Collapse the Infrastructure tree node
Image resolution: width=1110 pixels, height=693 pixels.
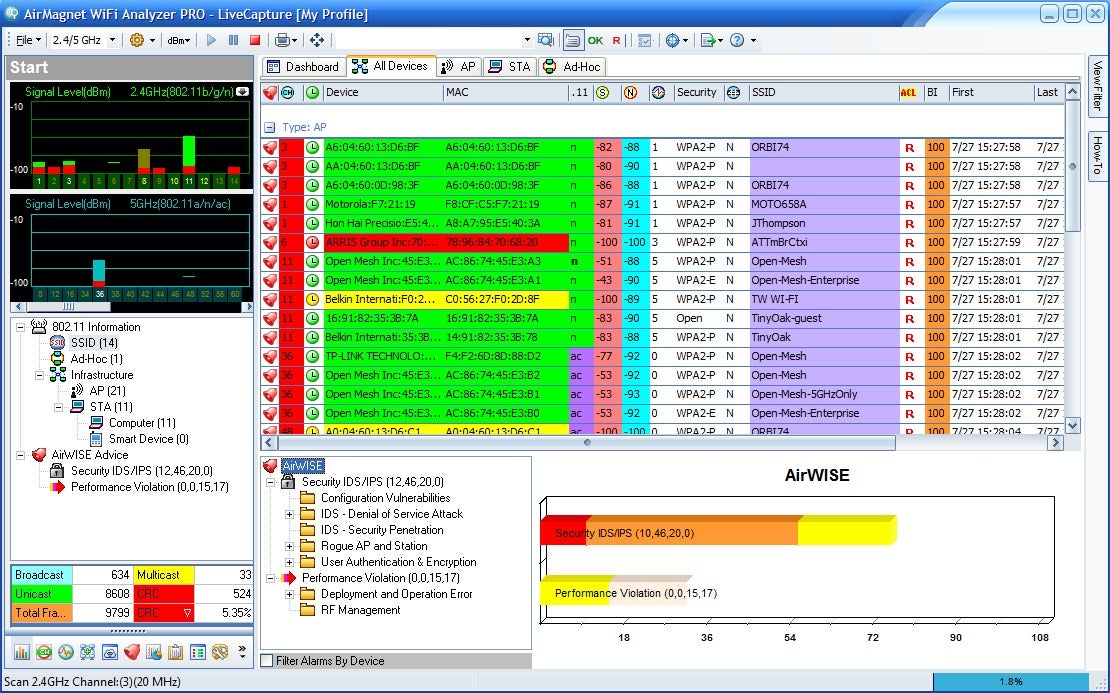click(40, 375)
